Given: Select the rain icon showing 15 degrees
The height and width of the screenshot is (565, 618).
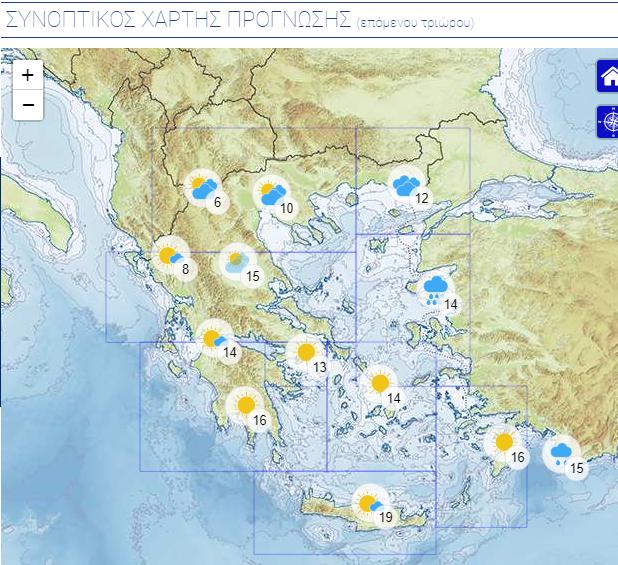Looking at the screenshot, I should pos(561,453).
